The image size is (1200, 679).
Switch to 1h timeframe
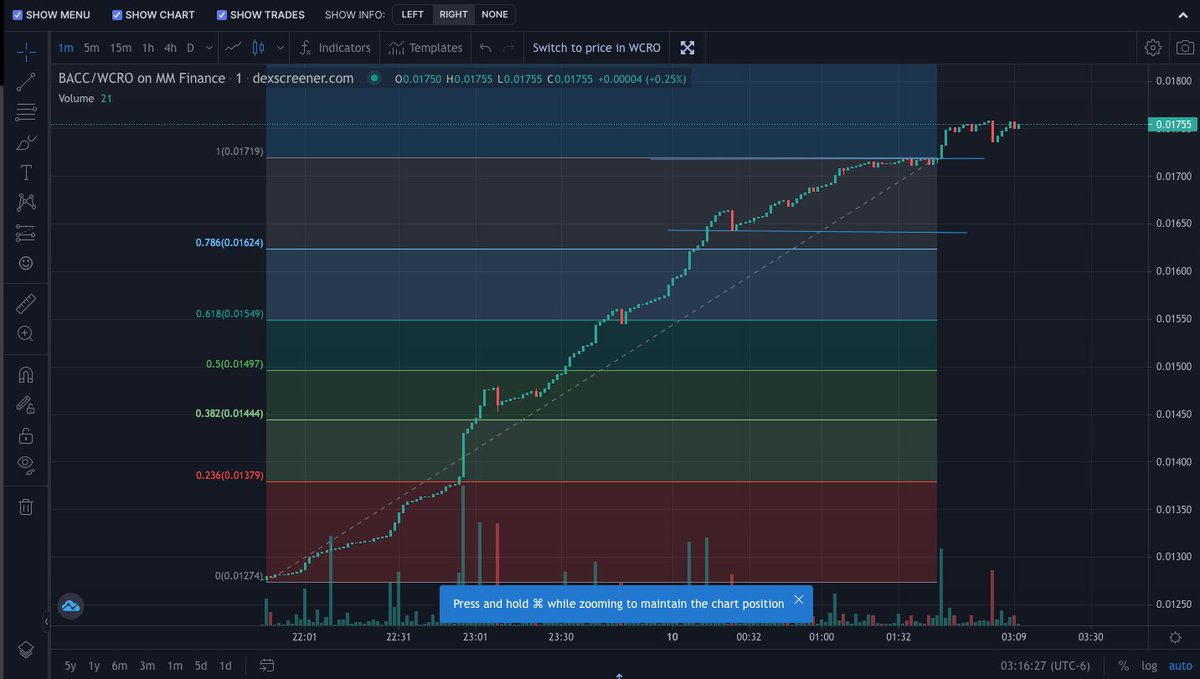pos(148,47)
